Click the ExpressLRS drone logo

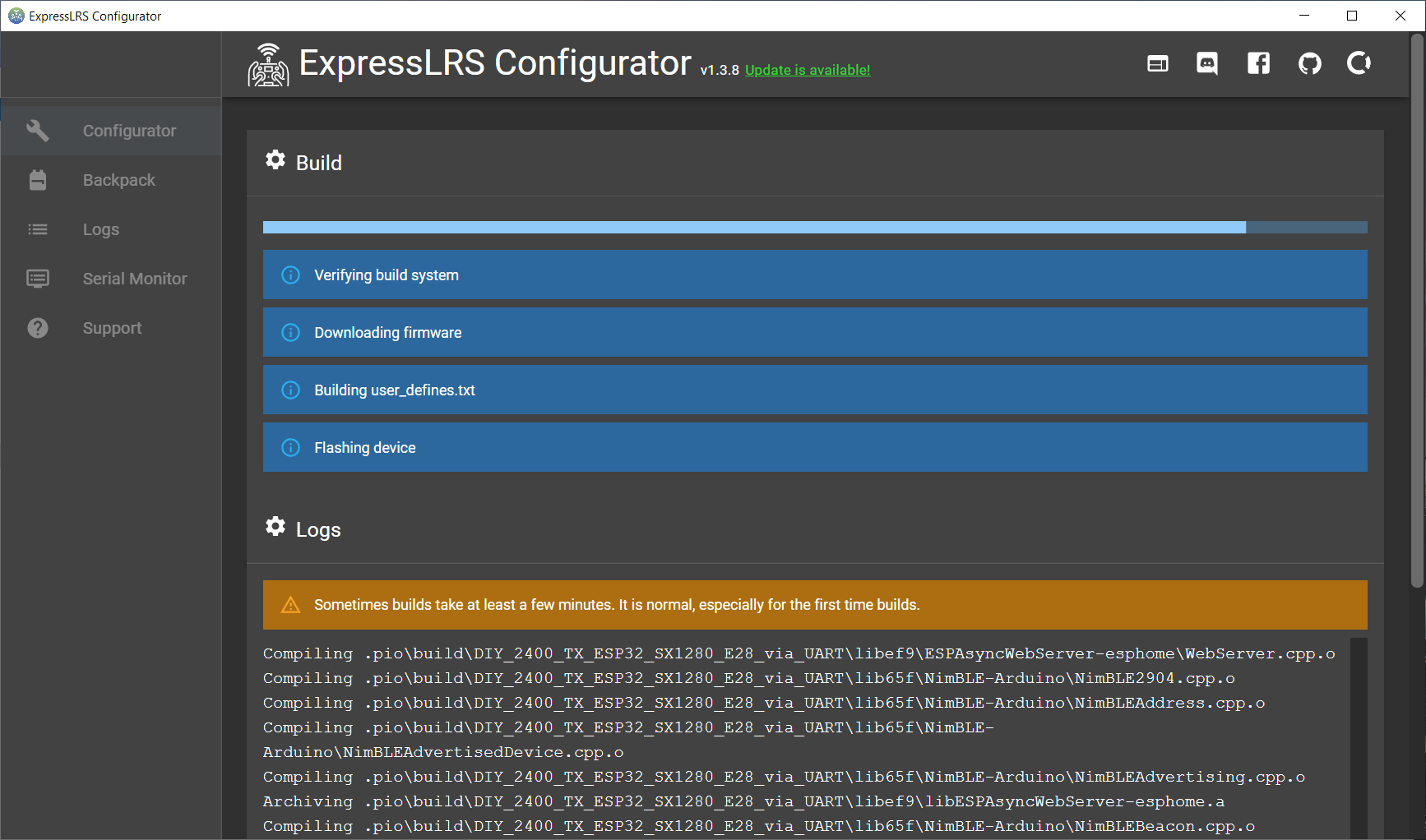pyautogui.click(x=268, y=66)
